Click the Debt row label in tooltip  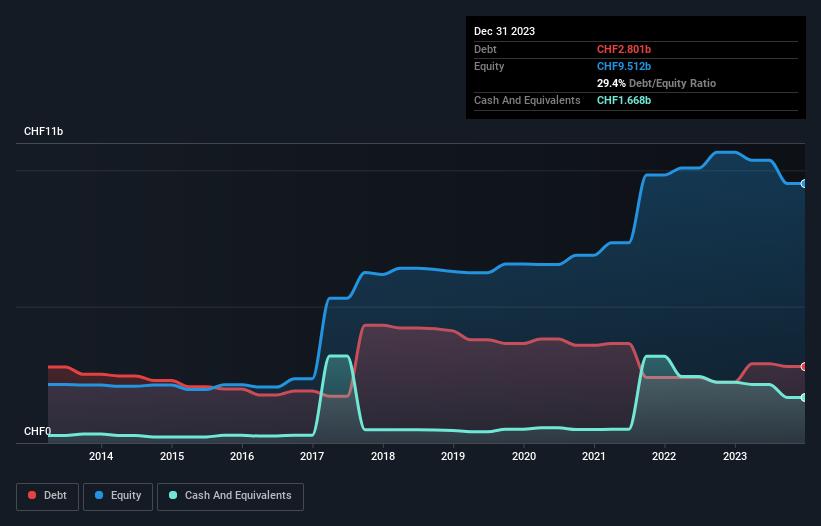pos(485,49)
